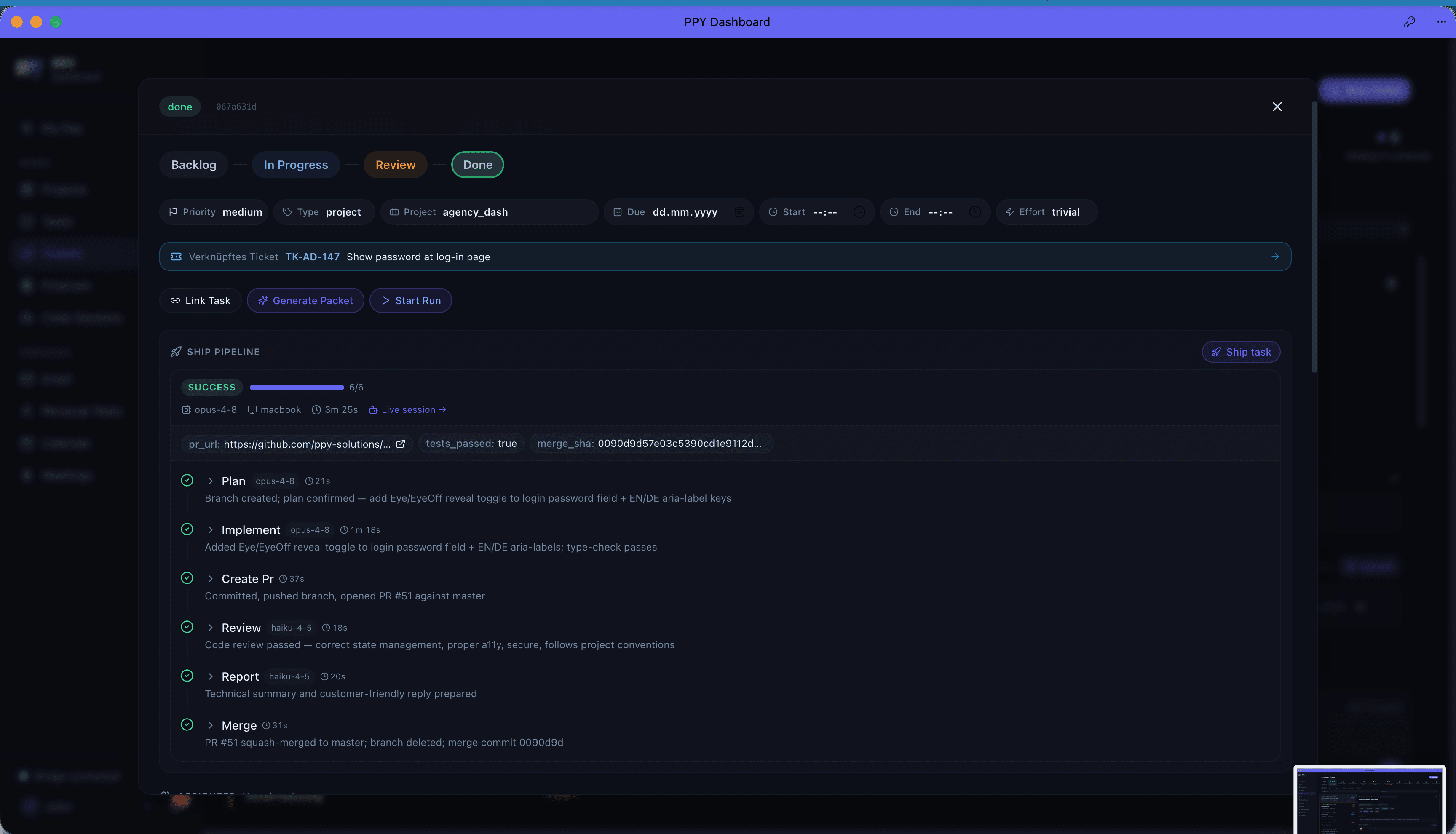Open the screenshot thumbnail preview in corner

click(1369, 799)
